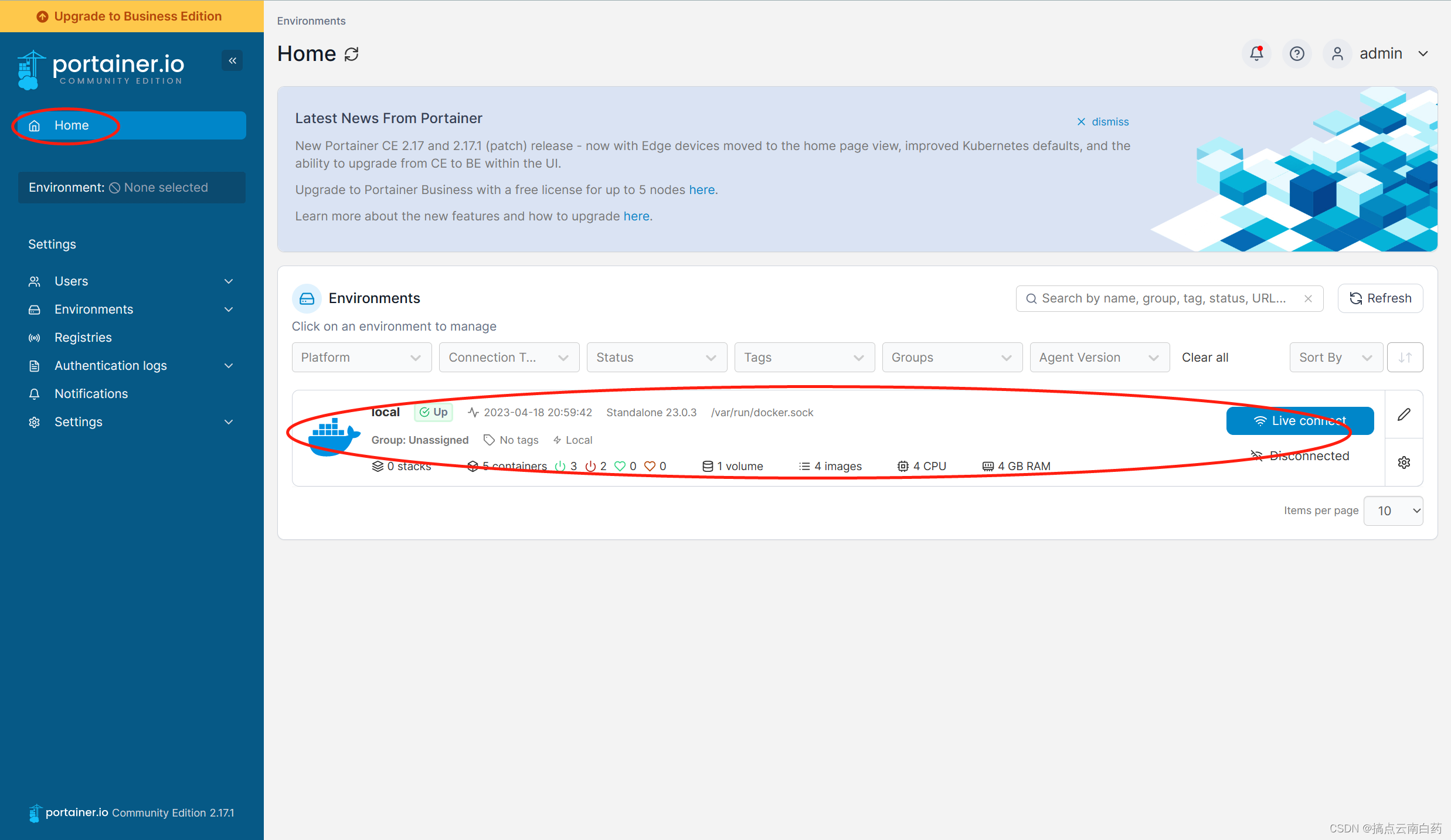Click the 4 GB RAM entry

point(1017,466)
